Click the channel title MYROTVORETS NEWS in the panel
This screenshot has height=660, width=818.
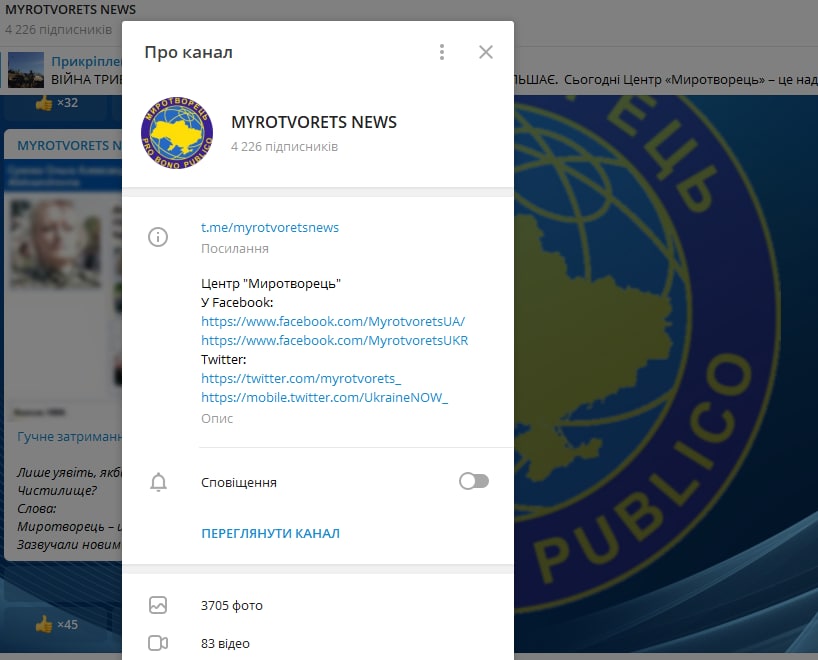(314, 122)
